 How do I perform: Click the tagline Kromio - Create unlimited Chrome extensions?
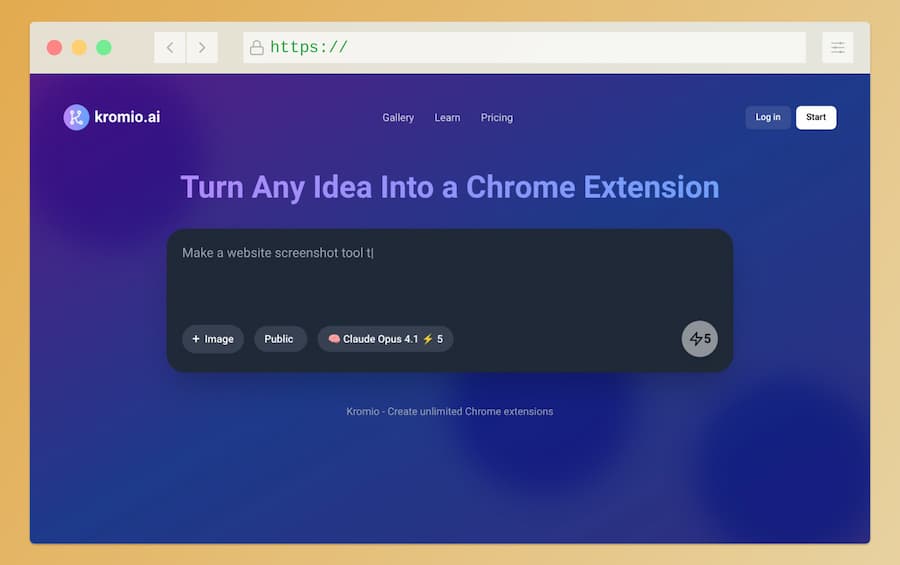pyautogui.click(x=449, y=412)
